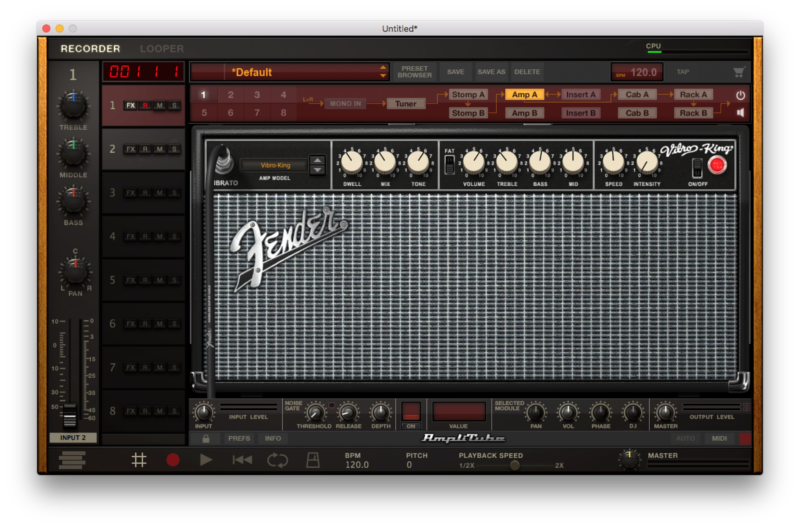Viewport: 801px width, 528px height.
Task: Click the speaker mute icon in chain
Action: click(740, 112)
